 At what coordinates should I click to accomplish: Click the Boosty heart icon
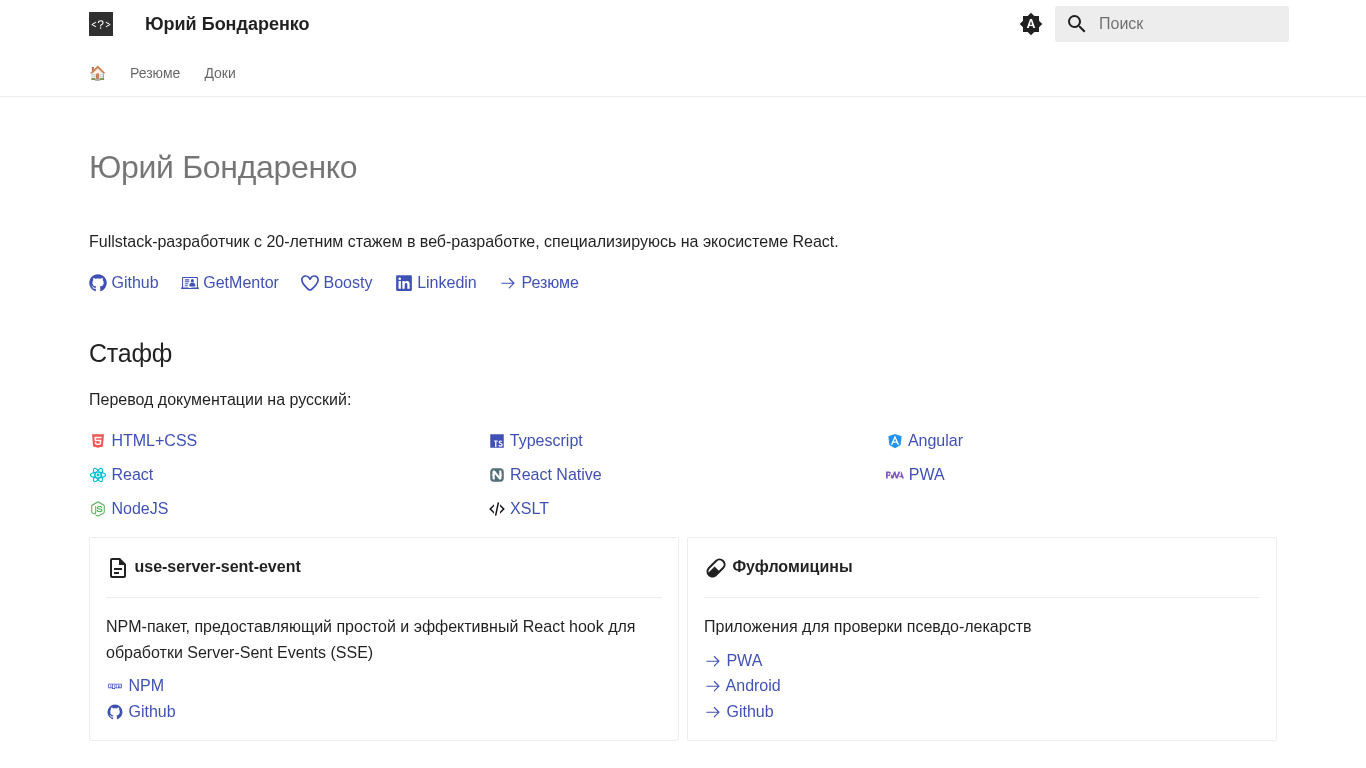coord(310,283)
